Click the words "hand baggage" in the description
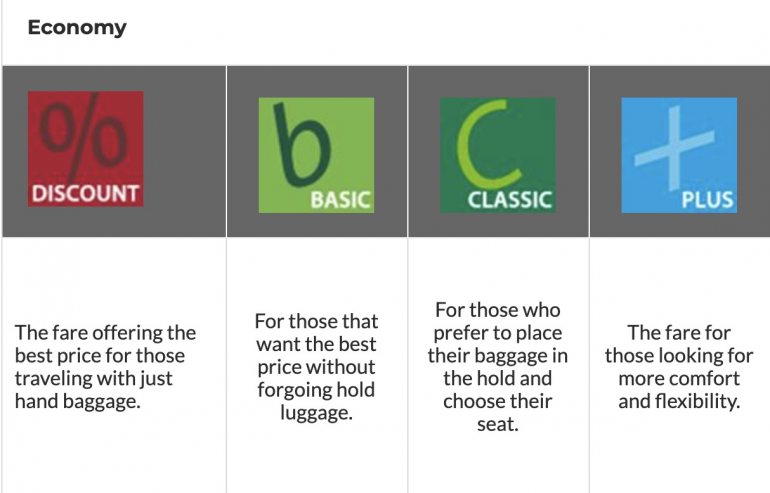 [x=70, y=402]
